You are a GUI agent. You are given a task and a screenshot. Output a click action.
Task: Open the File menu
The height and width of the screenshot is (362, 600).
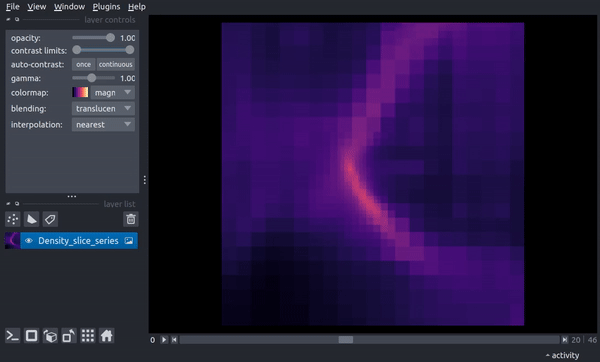click(x=12, y=7)
